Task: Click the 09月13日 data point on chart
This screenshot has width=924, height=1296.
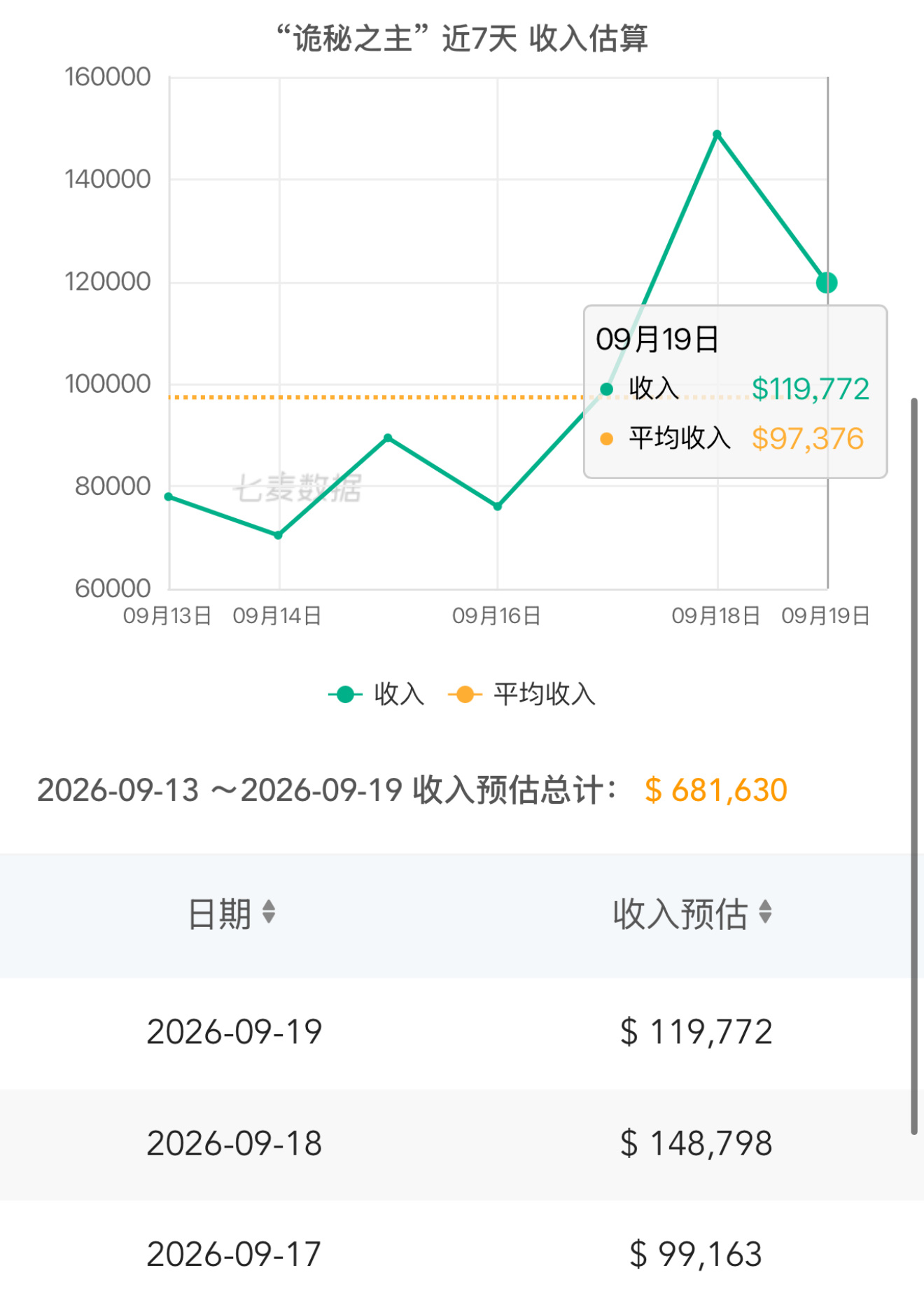Action: 169,496
